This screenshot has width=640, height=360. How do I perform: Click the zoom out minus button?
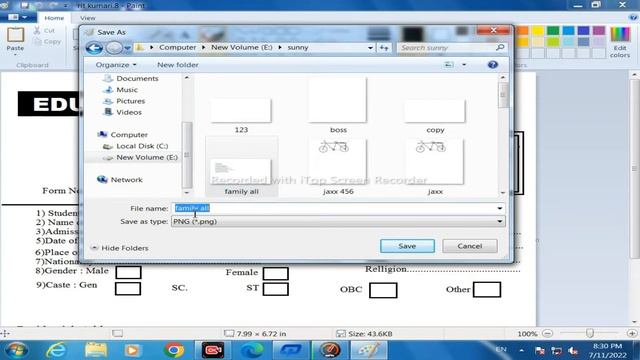point(548,333)
